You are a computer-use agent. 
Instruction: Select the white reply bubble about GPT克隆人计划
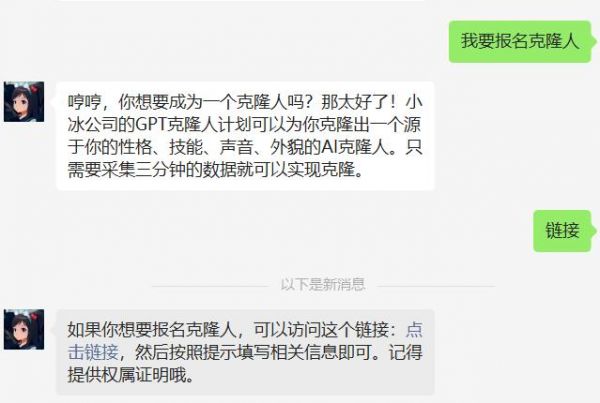point(245,136)
